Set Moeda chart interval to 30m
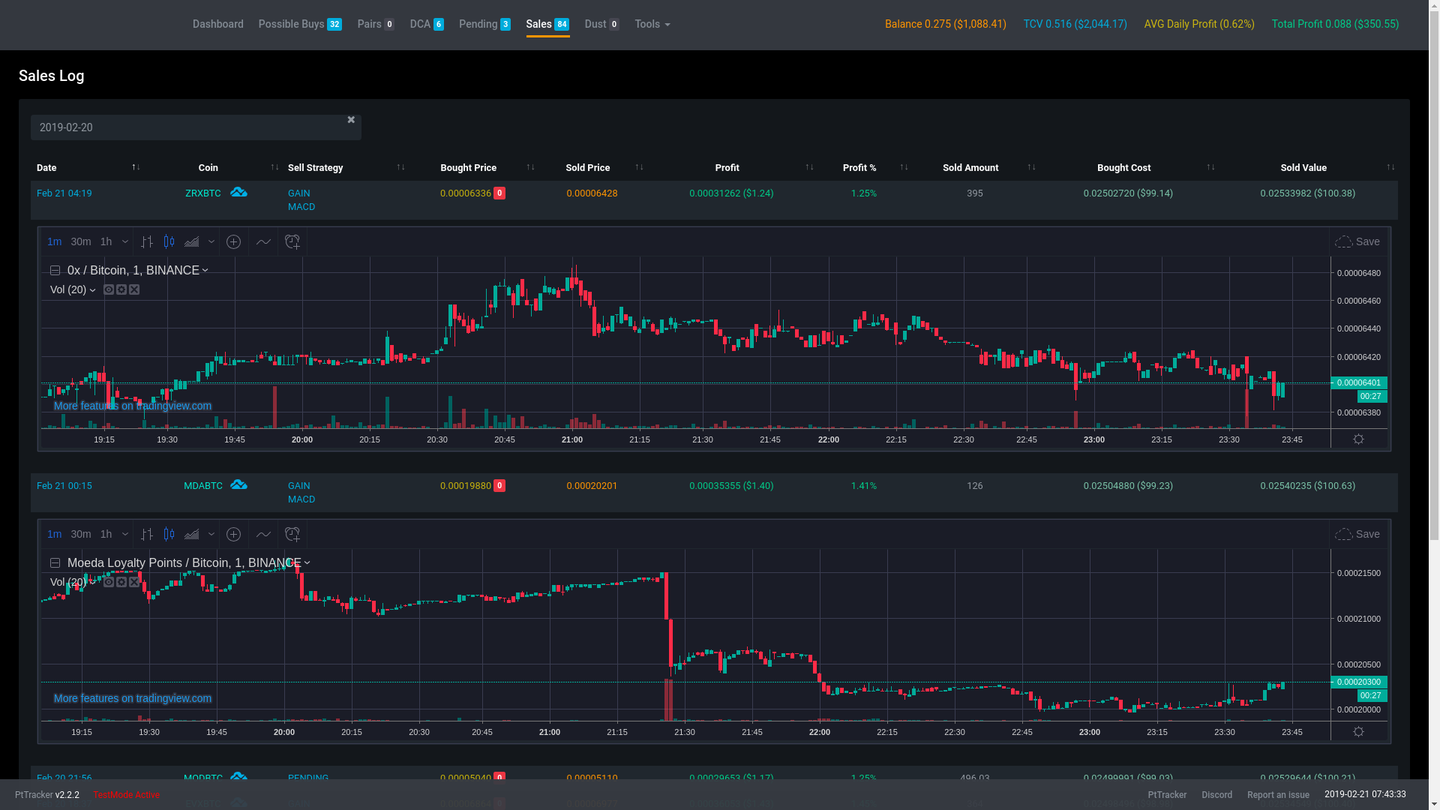1440x810 pixels. pyautogui.click(x=81, y=534)
